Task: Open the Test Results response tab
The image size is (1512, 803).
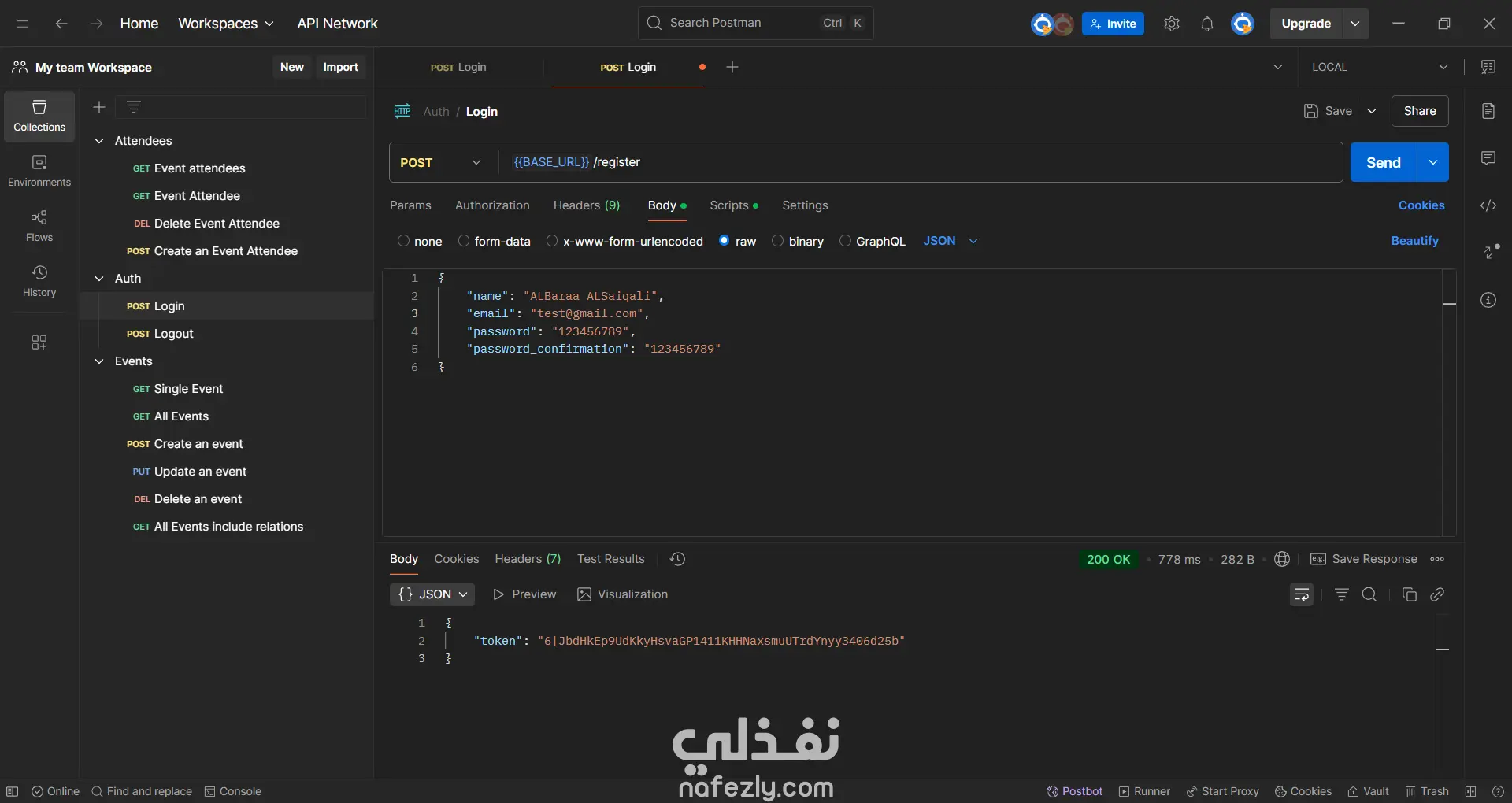Action: (611, 559)
